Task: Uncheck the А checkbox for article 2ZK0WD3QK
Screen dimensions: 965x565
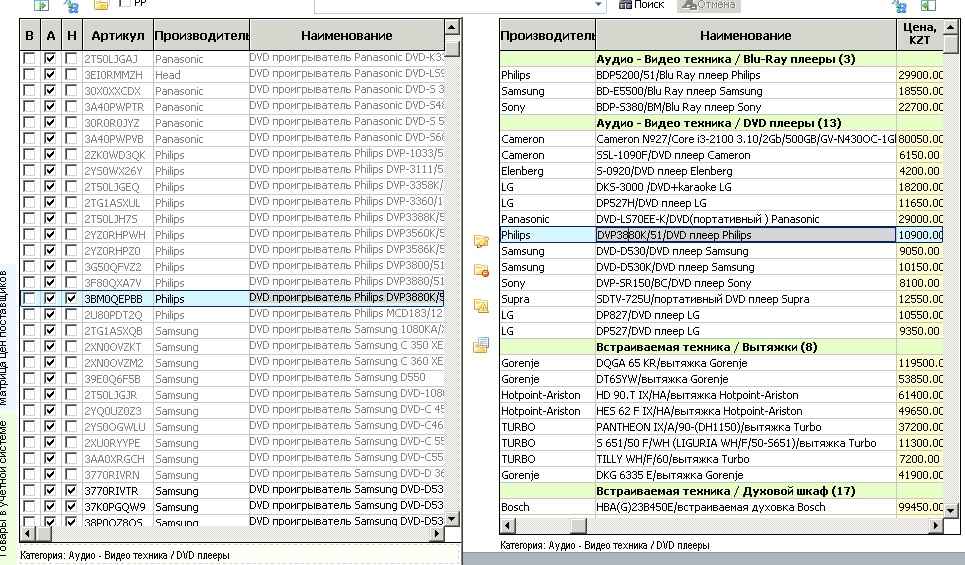Action: [x=50, y=154]
